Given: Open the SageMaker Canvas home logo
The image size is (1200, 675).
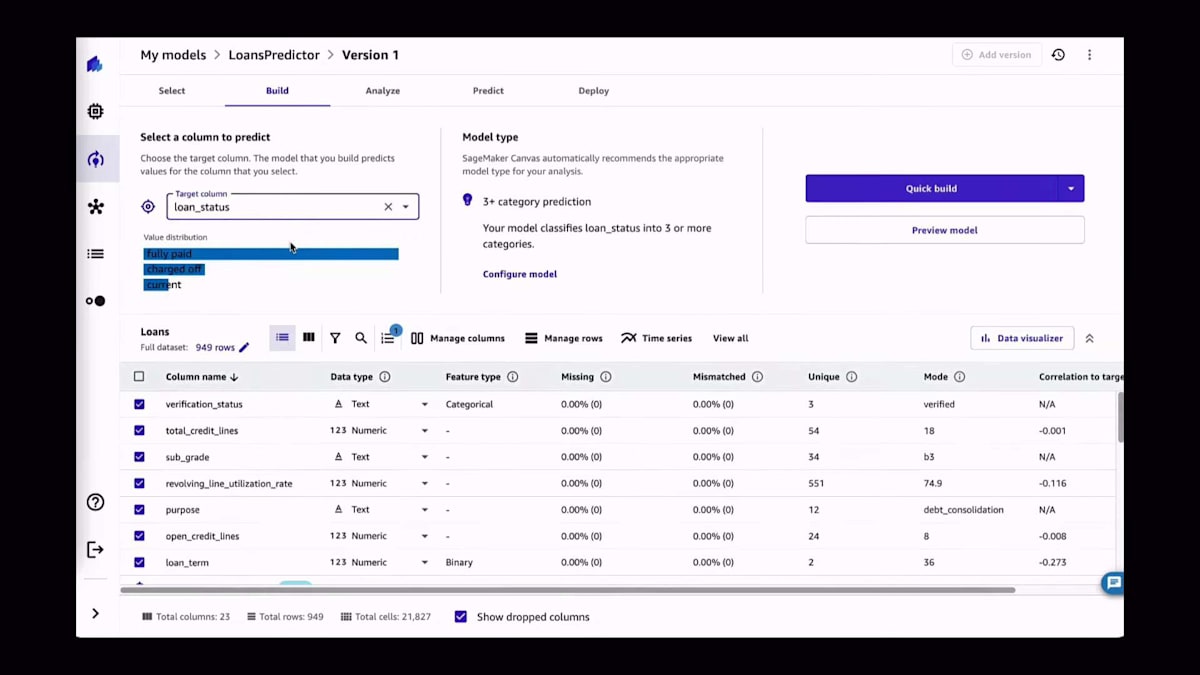Looking at the screenshot, I should 95,65.
